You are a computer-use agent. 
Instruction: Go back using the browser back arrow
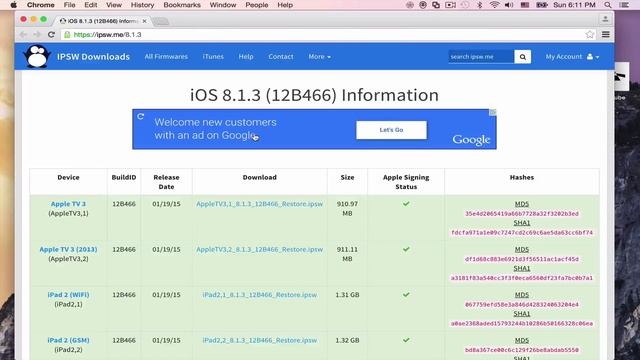[x=23, y=35]
